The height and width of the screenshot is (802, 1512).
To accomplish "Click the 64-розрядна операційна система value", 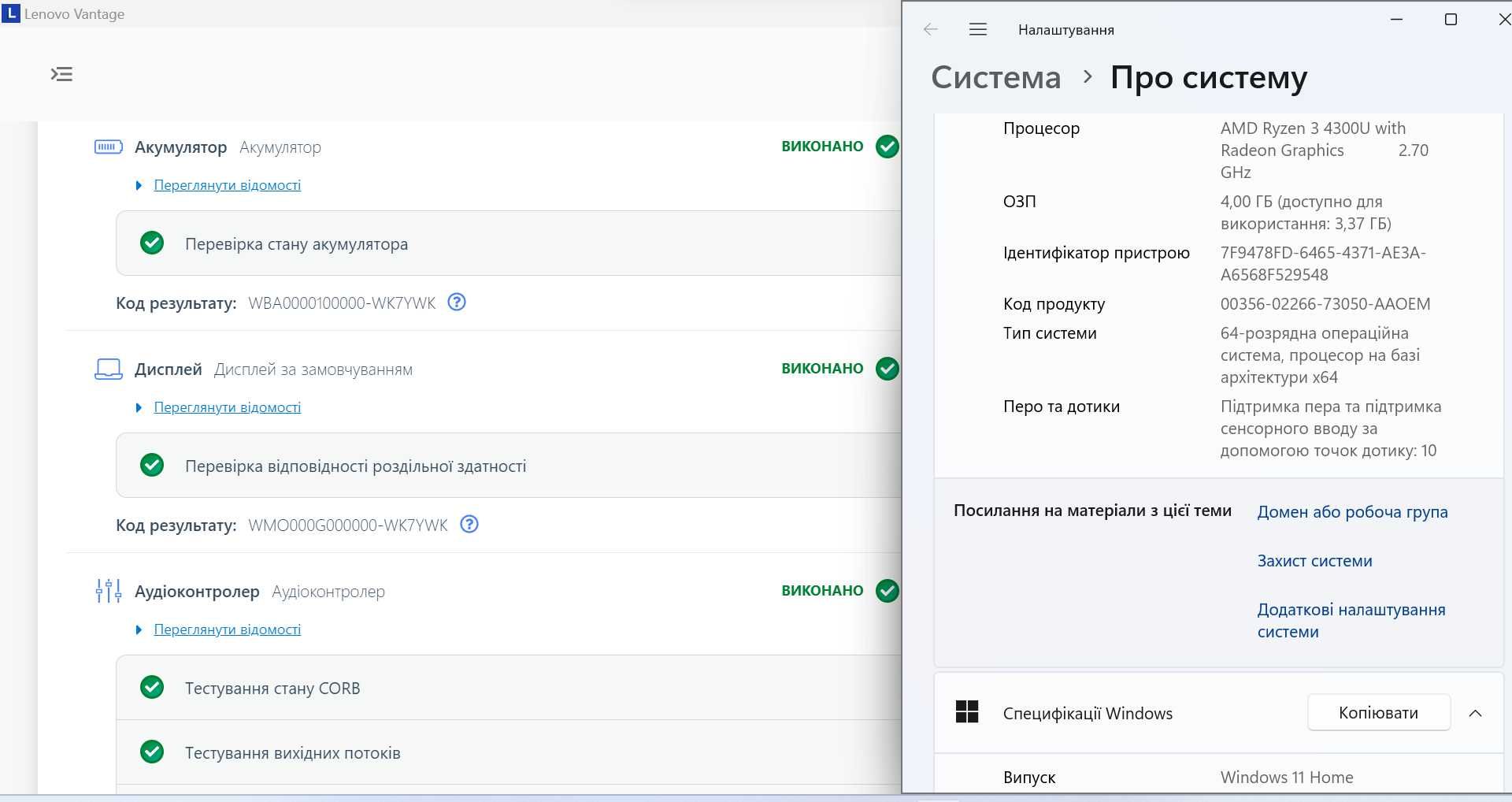I will [1320, 355].
